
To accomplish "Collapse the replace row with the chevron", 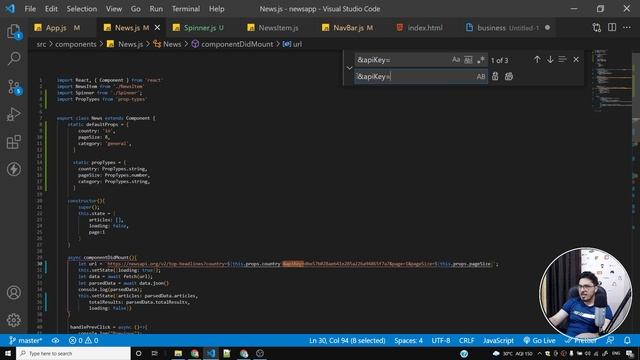I will coord(349,68).
